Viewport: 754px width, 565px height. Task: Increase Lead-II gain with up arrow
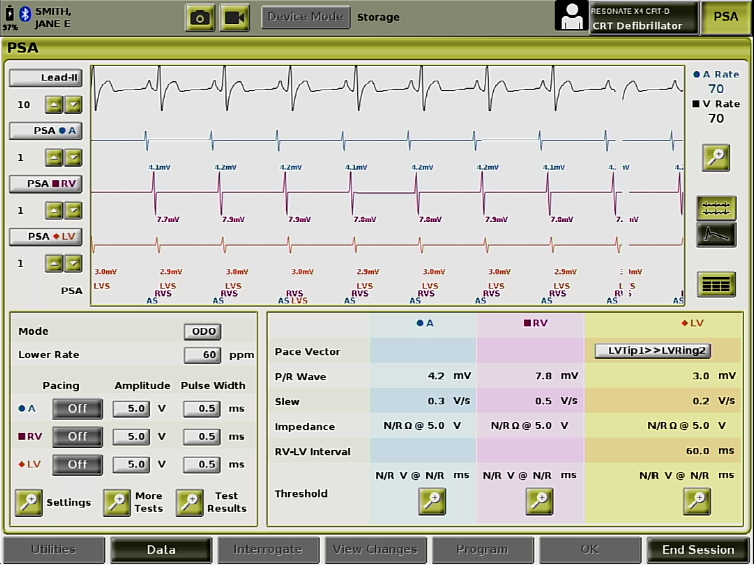(x=54, y=104)
